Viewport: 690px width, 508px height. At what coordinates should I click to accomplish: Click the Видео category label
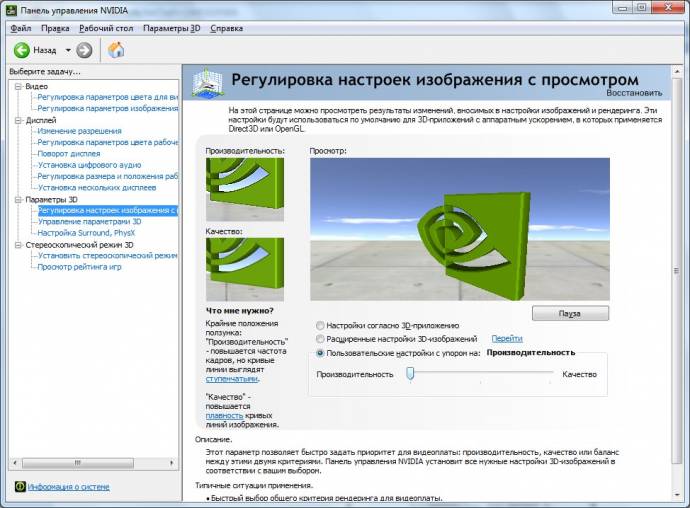click(37, 86)
